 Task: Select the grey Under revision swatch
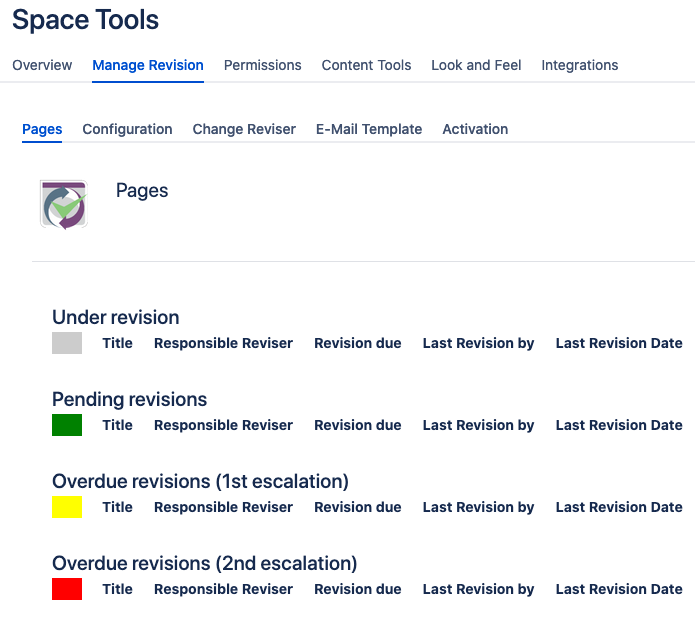[x=67, y=343]
